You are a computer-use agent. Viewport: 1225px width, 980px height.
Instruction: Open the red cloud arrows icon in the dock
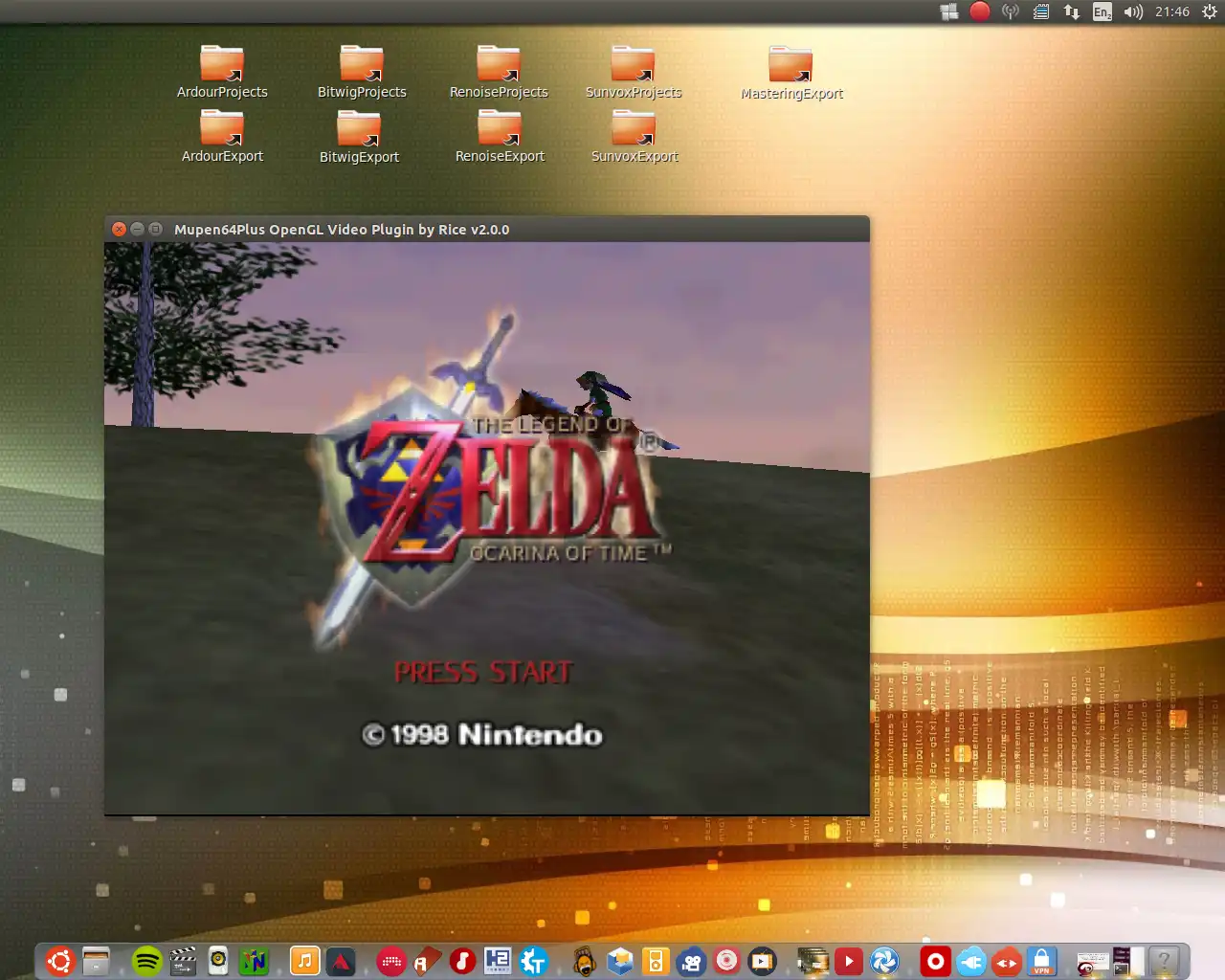1006,960
